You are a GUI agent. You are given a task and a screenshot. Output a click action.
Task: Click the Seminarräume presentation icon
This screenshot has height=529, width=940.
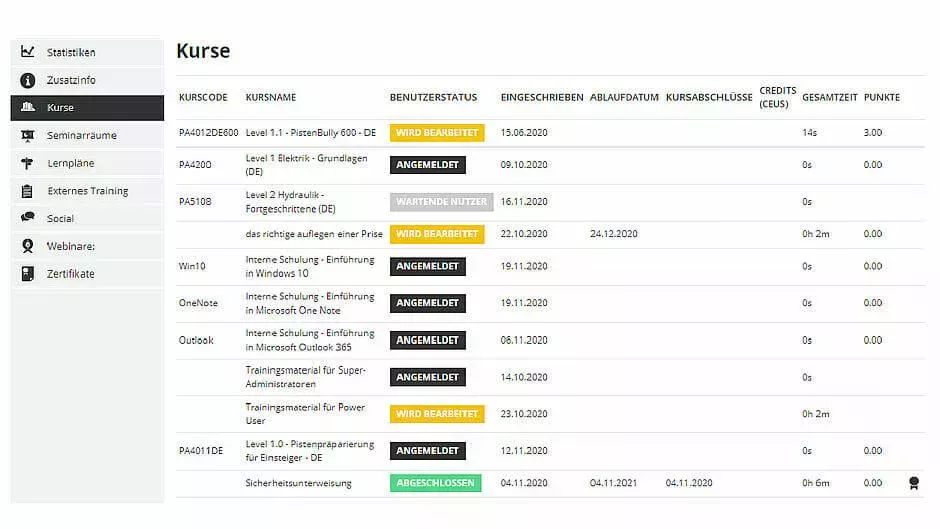(x=28, y=135)
